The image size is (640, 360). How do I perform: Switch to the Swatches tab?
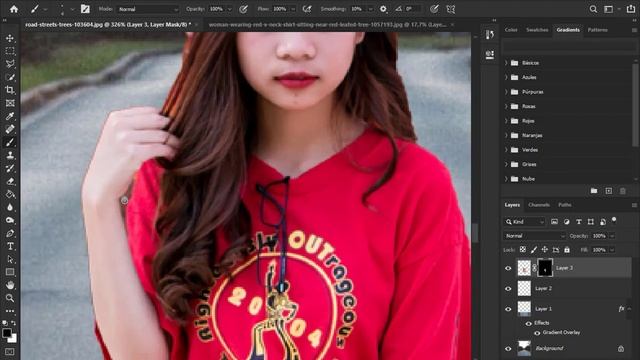click(537, 30)
